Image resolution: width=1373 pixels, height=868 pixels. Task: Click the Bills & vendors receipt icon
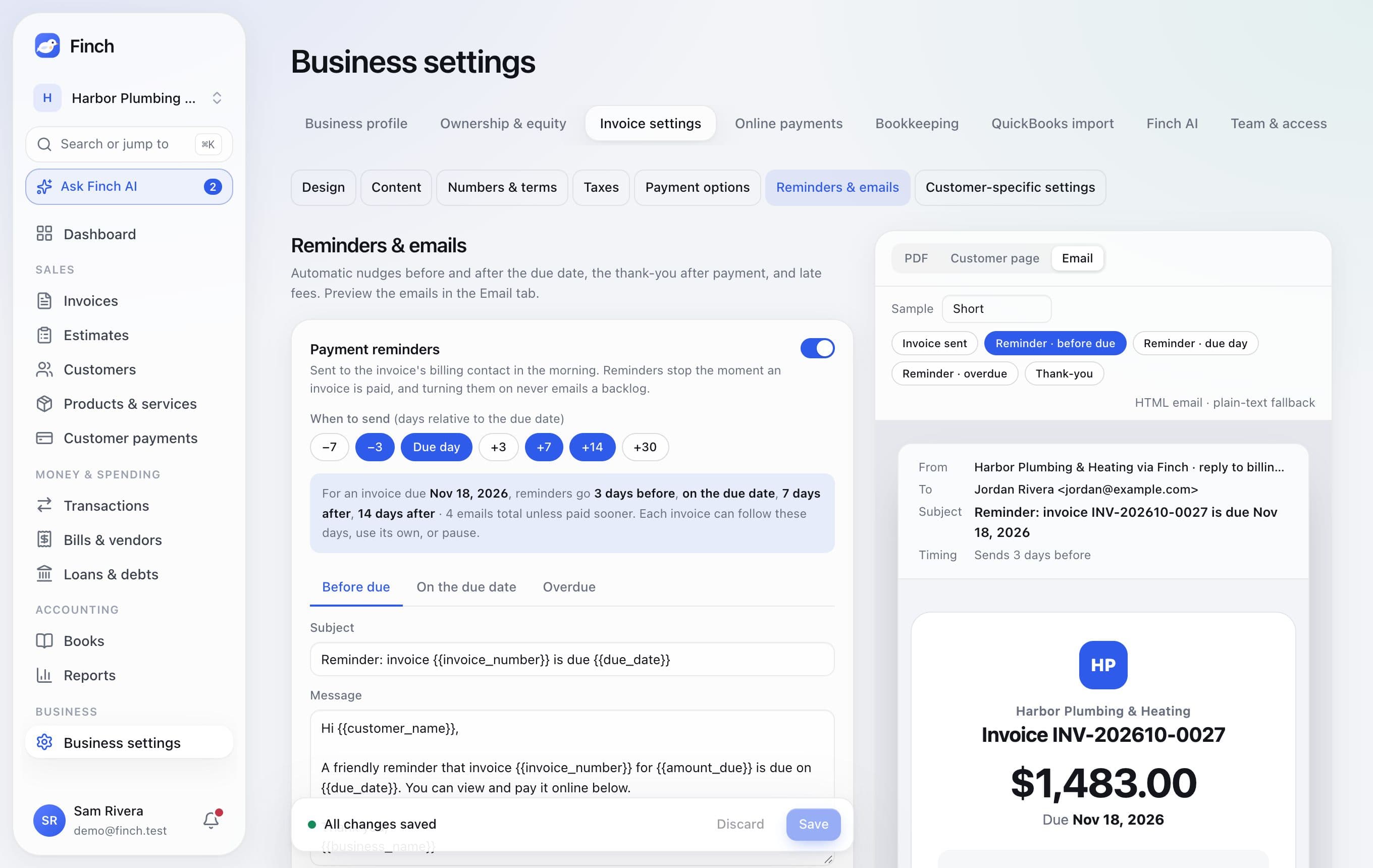click(44, 539)
